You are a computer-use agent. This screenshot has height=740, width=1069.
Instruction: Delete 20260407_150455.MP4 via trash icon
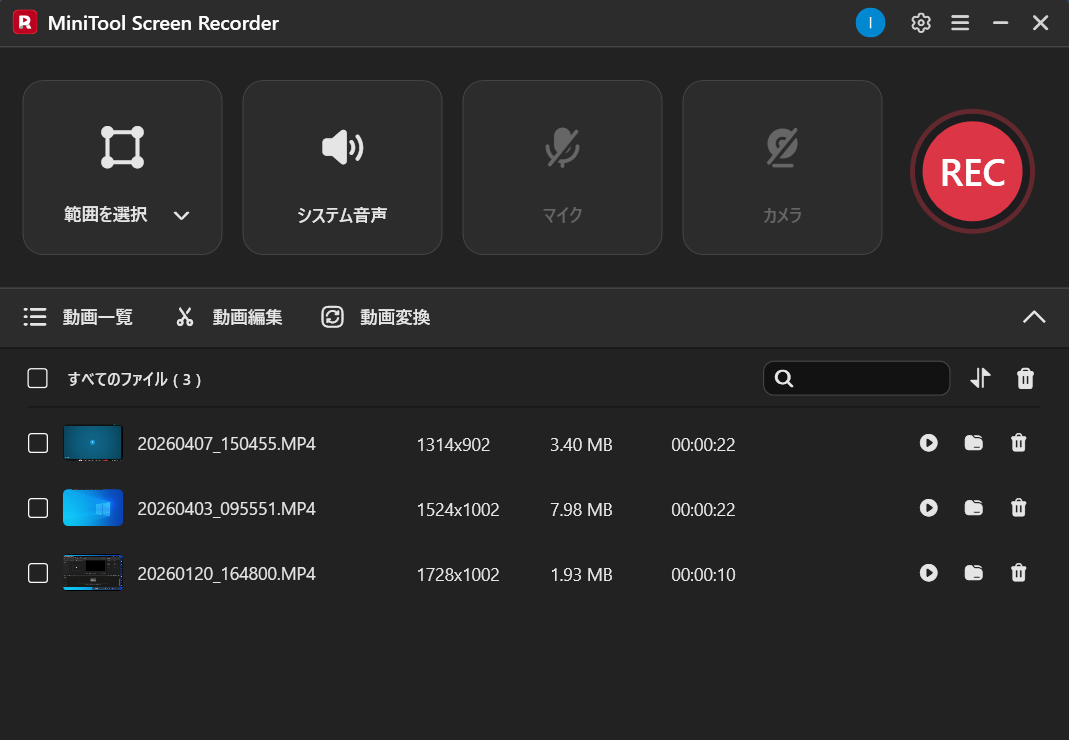[x=1019, y=443]
